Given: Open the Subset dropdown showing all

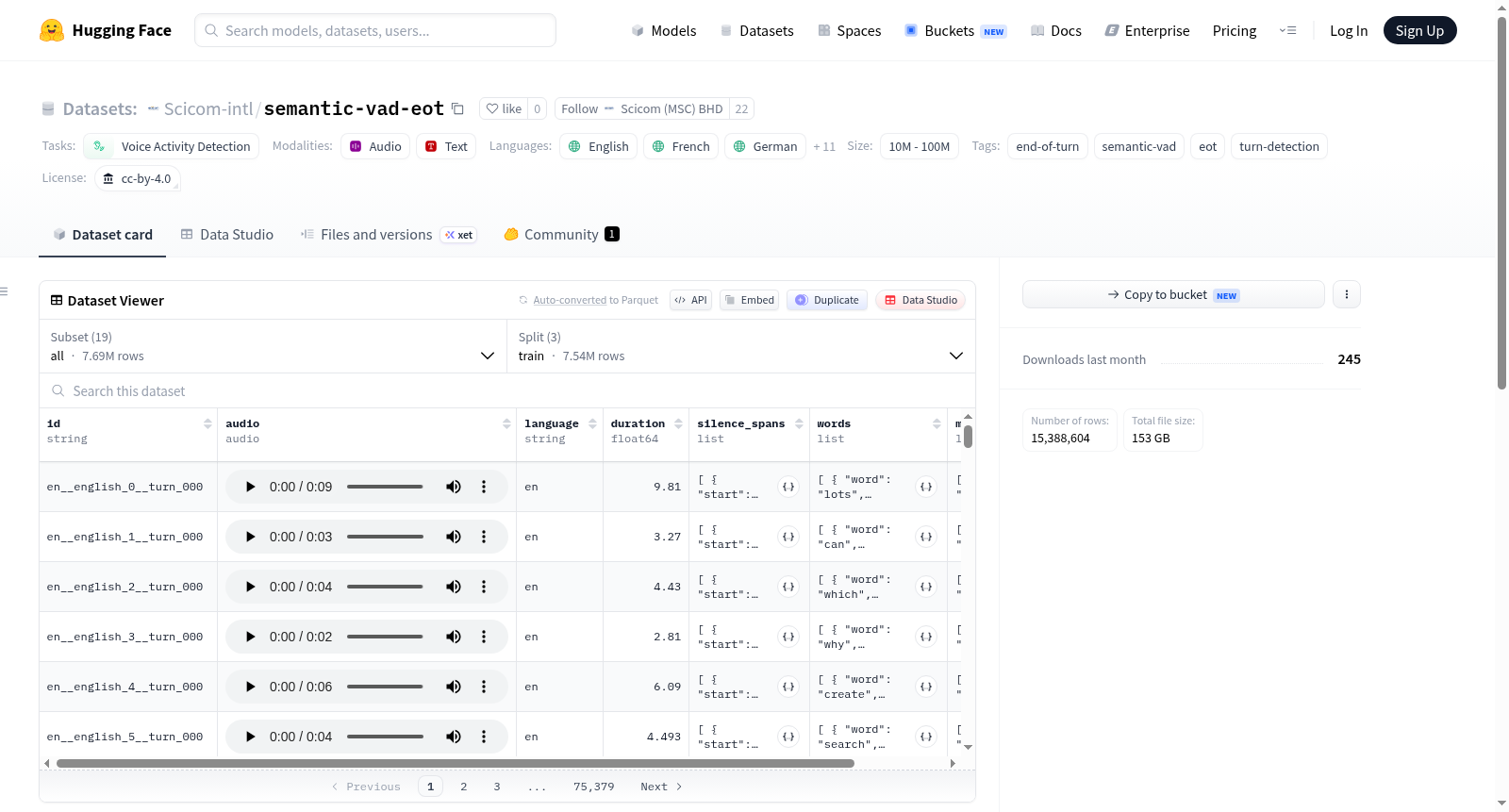Looking at the screenshot, I should click(274, 346).
